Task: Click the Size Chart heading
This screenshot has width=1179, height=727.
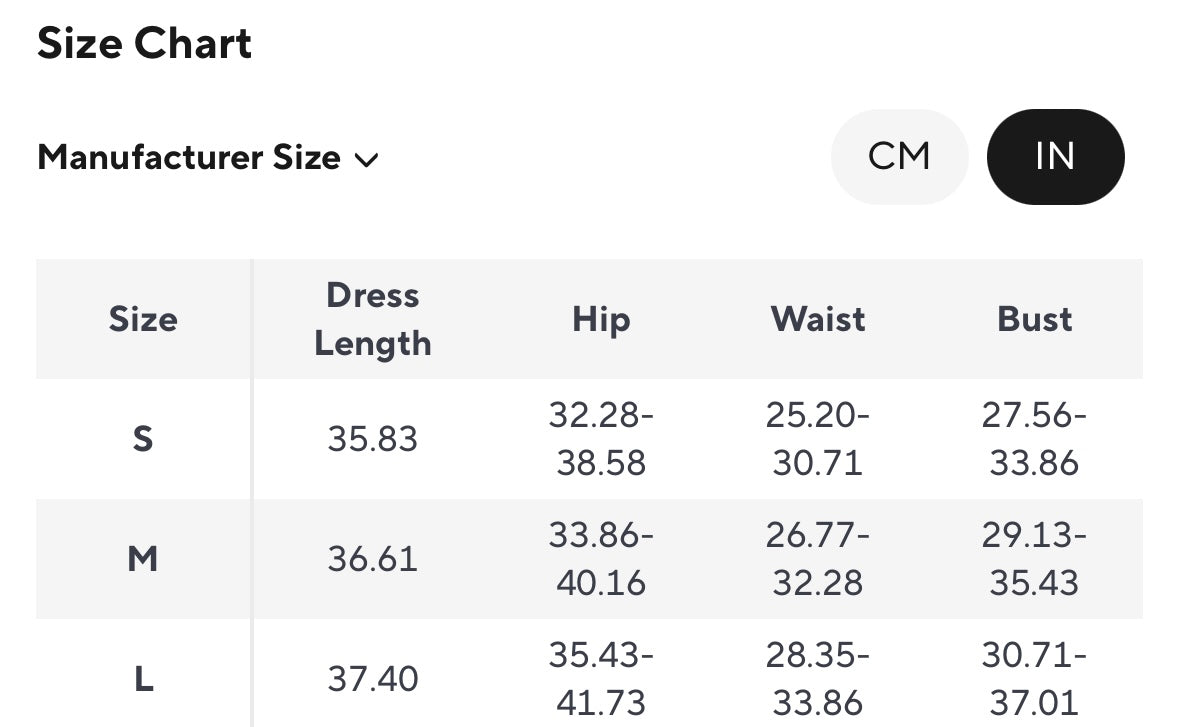Action: tap(145, 44)
